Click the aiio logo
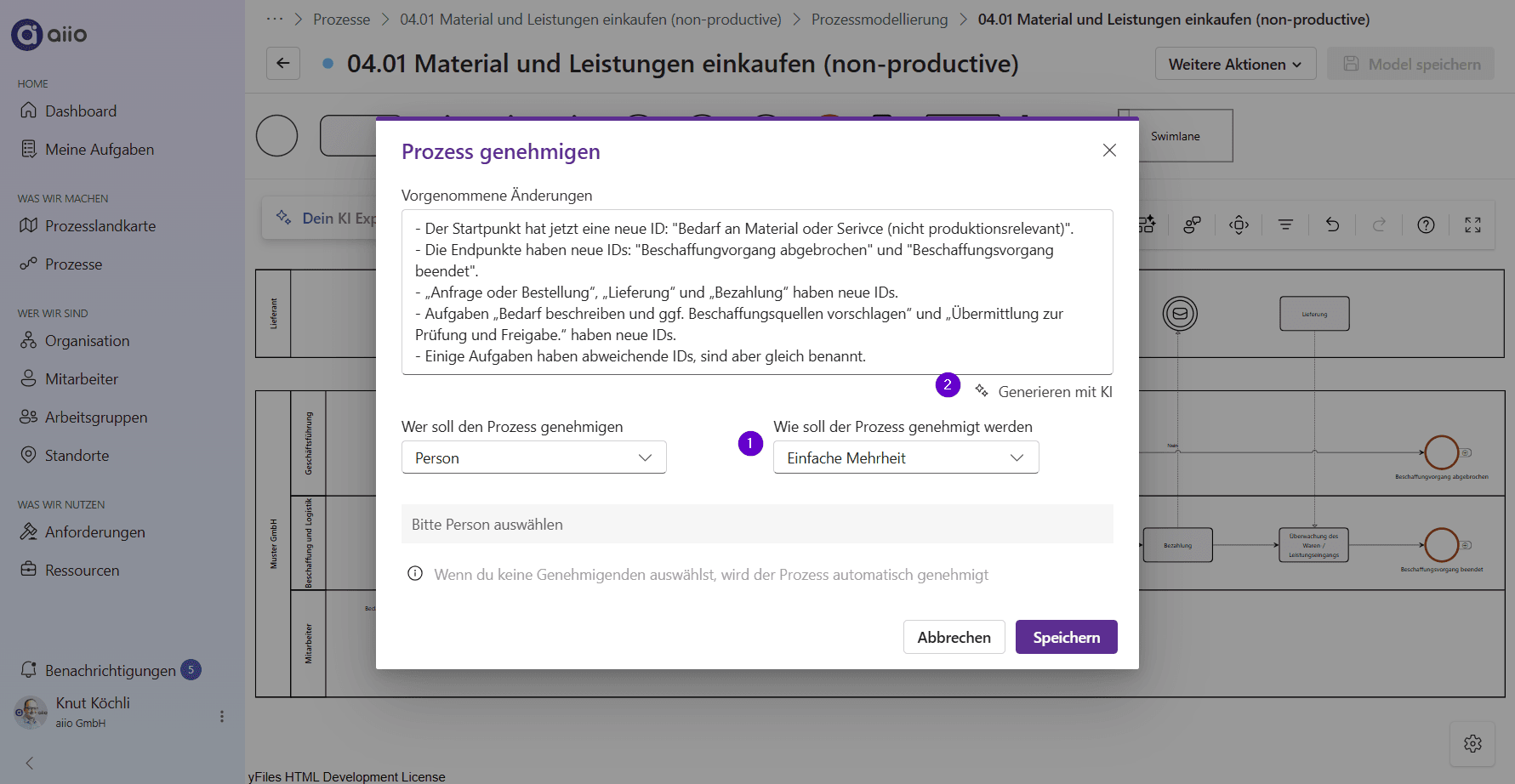This screenshot has height=784, width=1515. tap(49, 34)
